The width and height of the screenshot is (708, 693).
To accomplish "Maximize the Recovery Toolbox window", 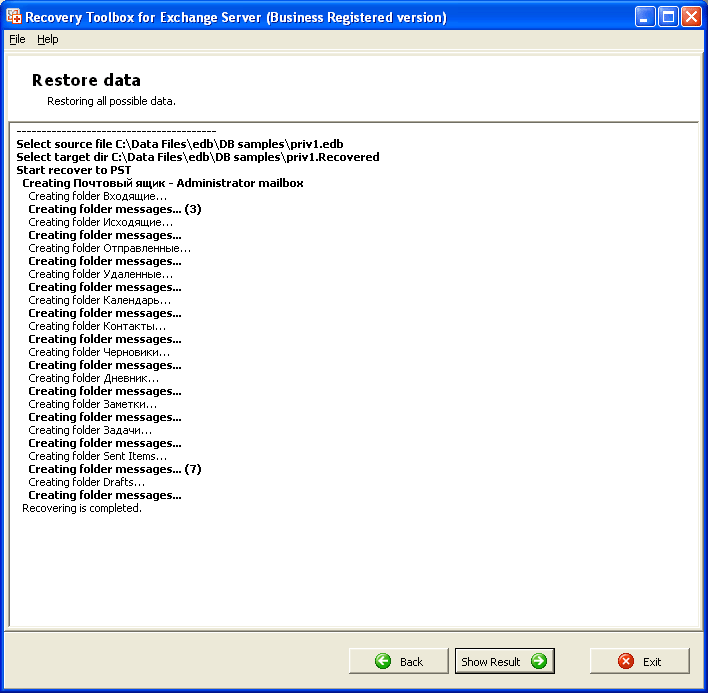I will point(668,17).
